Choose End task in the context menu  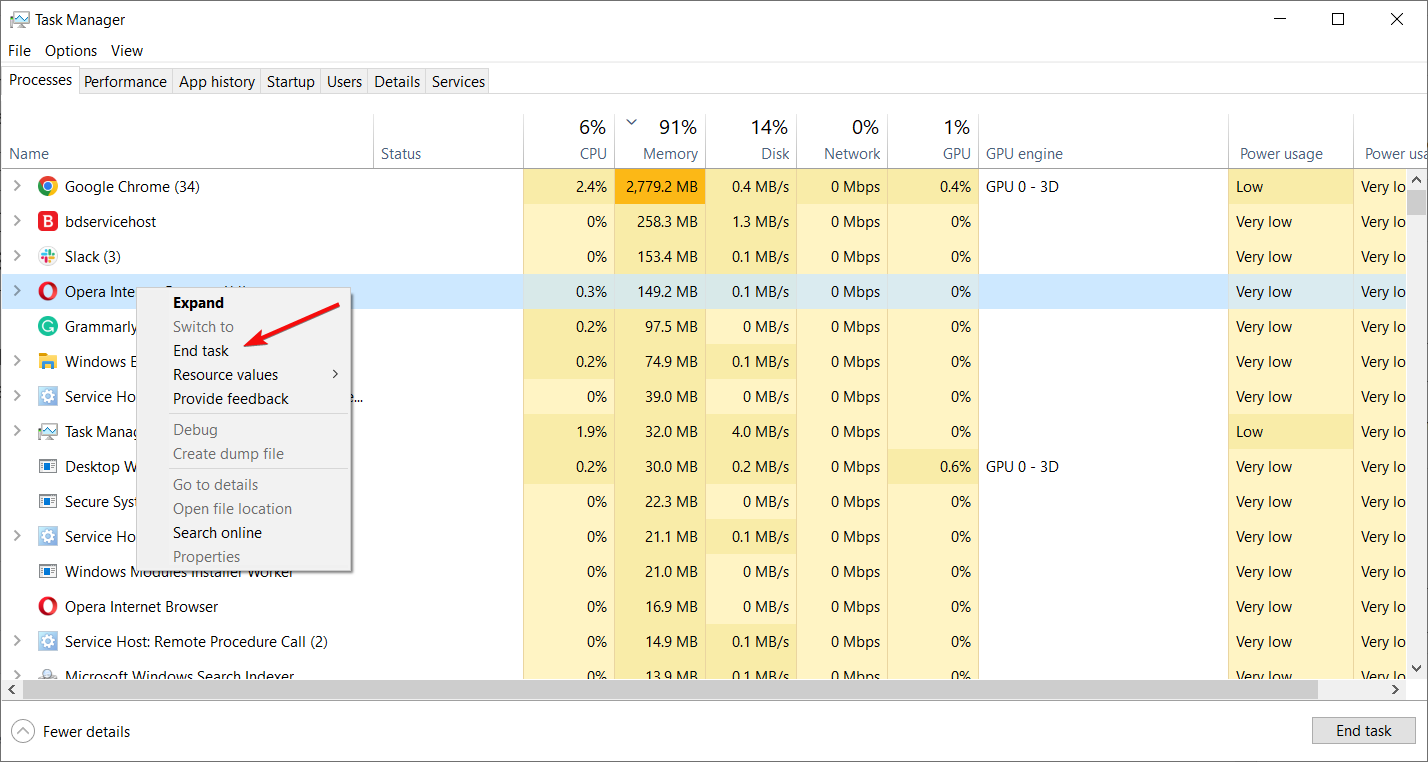tap(243, 350)
